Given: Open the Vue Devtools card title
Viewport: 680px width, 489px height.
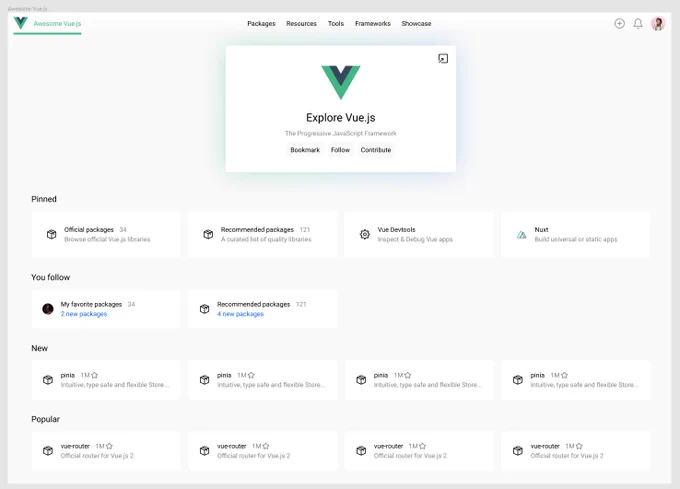Looking at the screenshot, I should [x=396, y=230].
